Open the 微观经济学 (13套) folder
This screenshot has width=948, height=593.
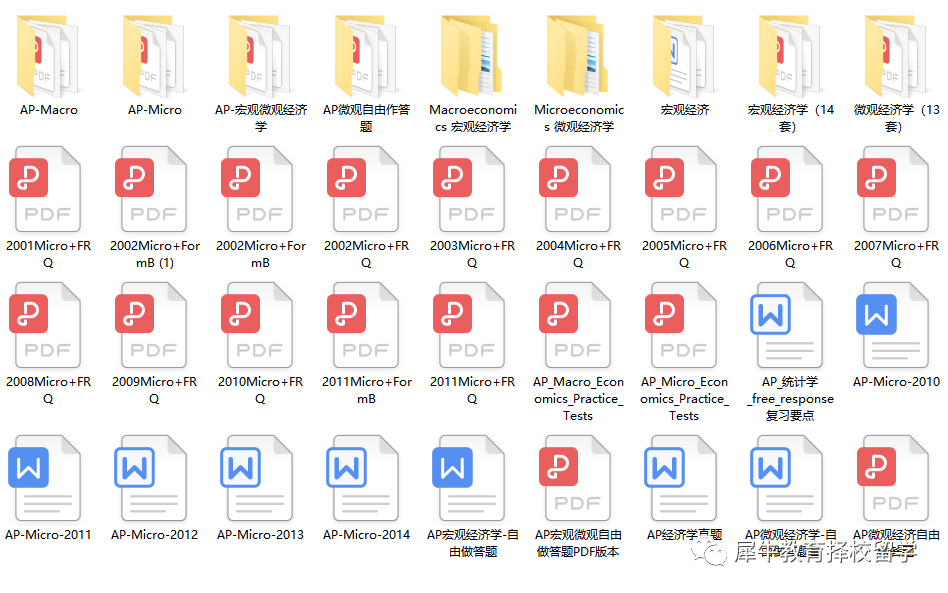[x=897, y=56]
